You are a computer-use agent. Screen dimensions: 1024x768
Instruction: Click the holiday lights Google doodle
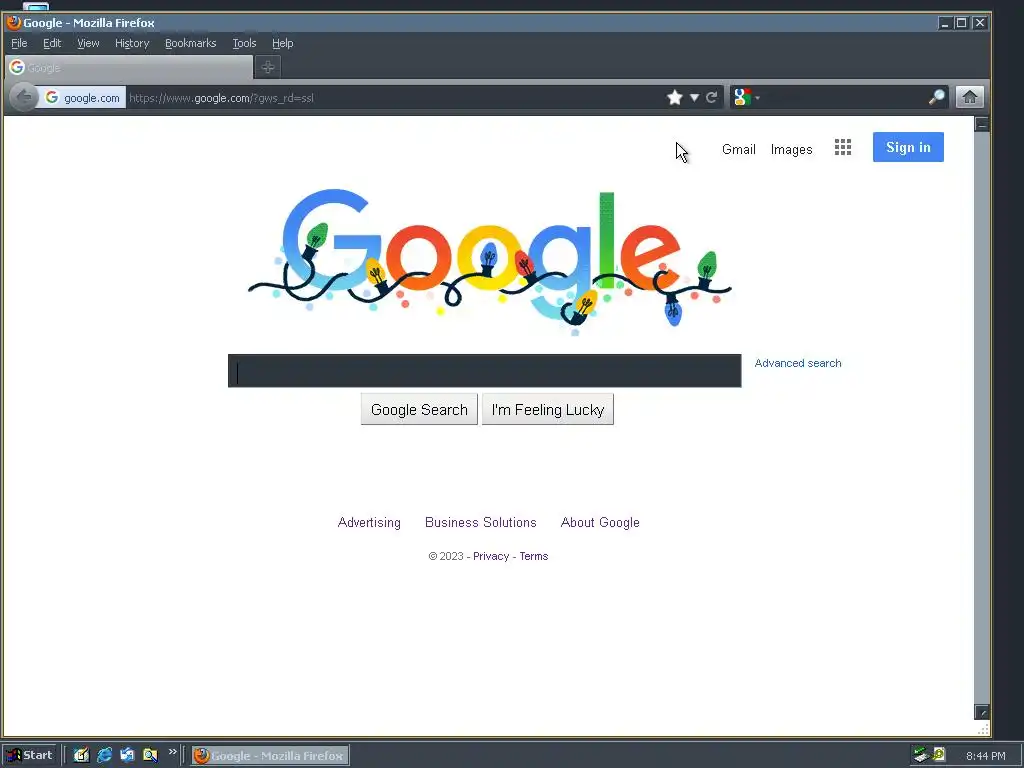490,261
